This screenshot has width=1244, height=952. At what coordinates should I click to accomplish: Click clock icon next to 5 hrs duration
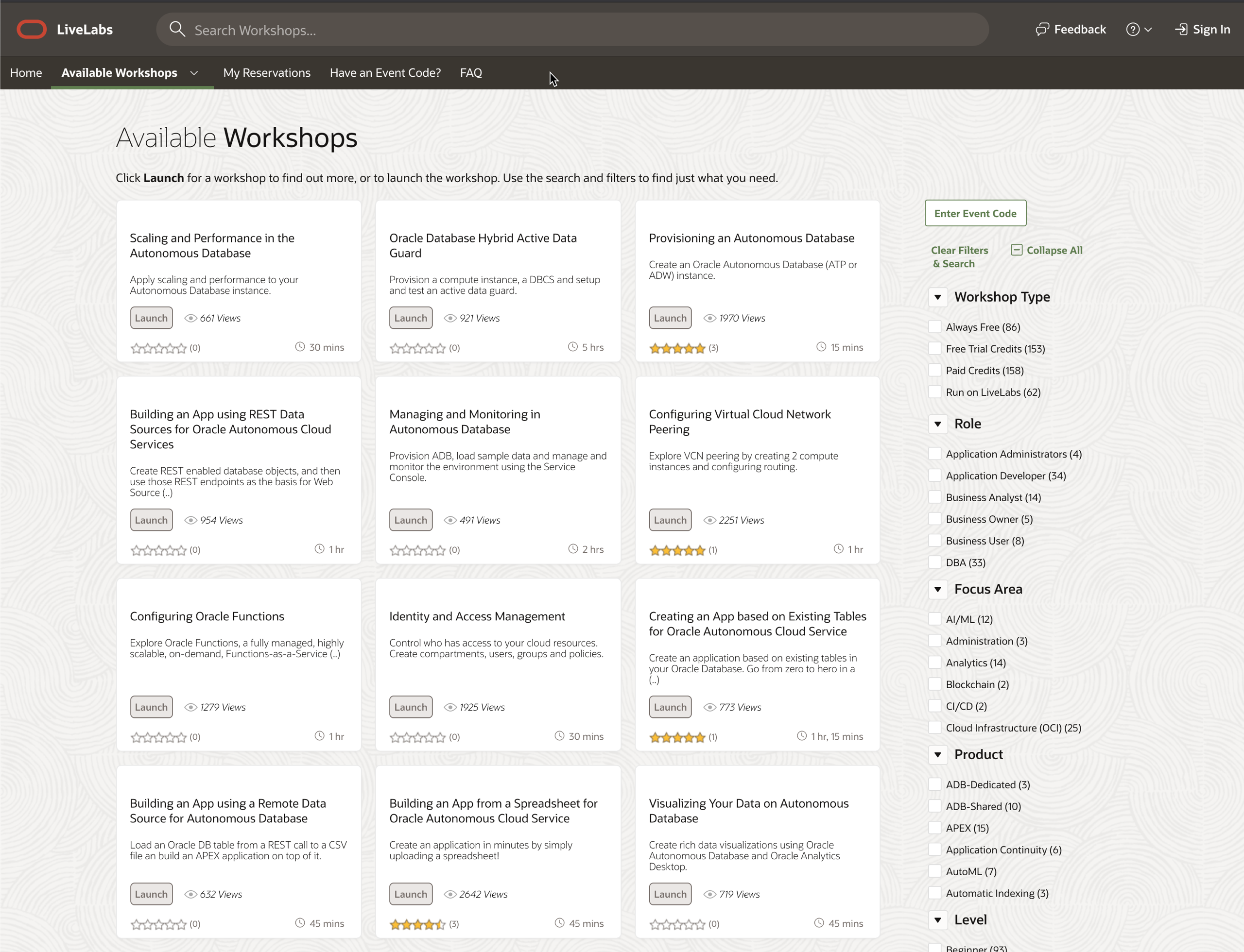tap(572, 347)
